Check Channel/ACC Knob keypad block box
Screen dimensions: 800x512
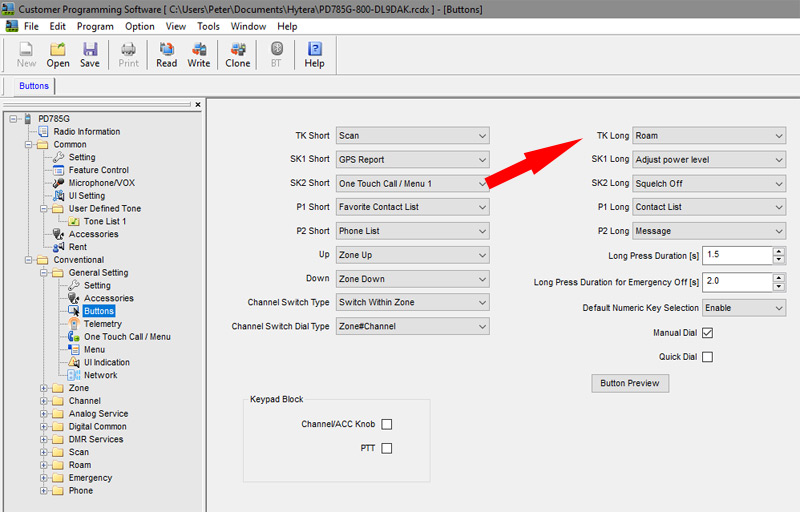(387, 424)
